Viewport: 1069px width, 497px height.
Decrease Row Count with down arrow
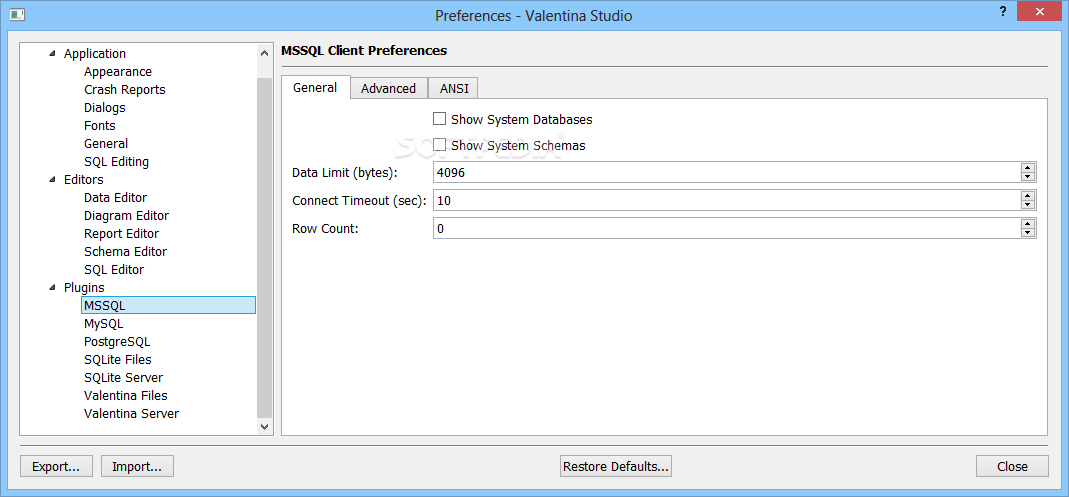(1027, 232)
